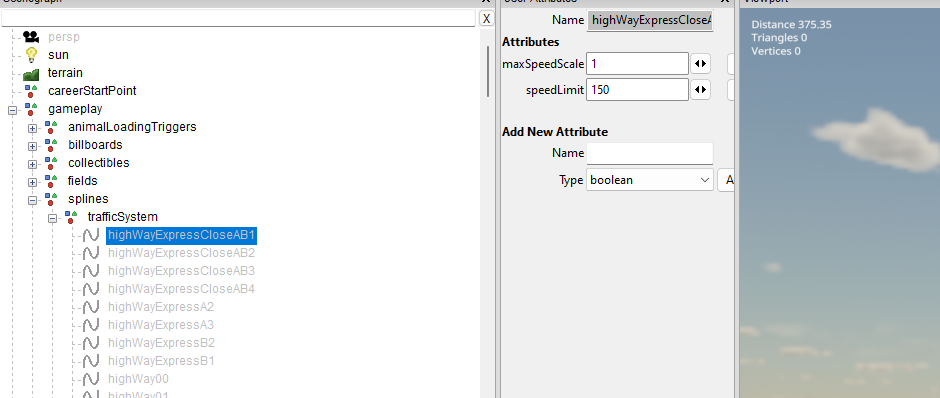Click the selected object Name field
Image resolution: width=940 pixels, height=398 pixels.
(x=650, y=20)
